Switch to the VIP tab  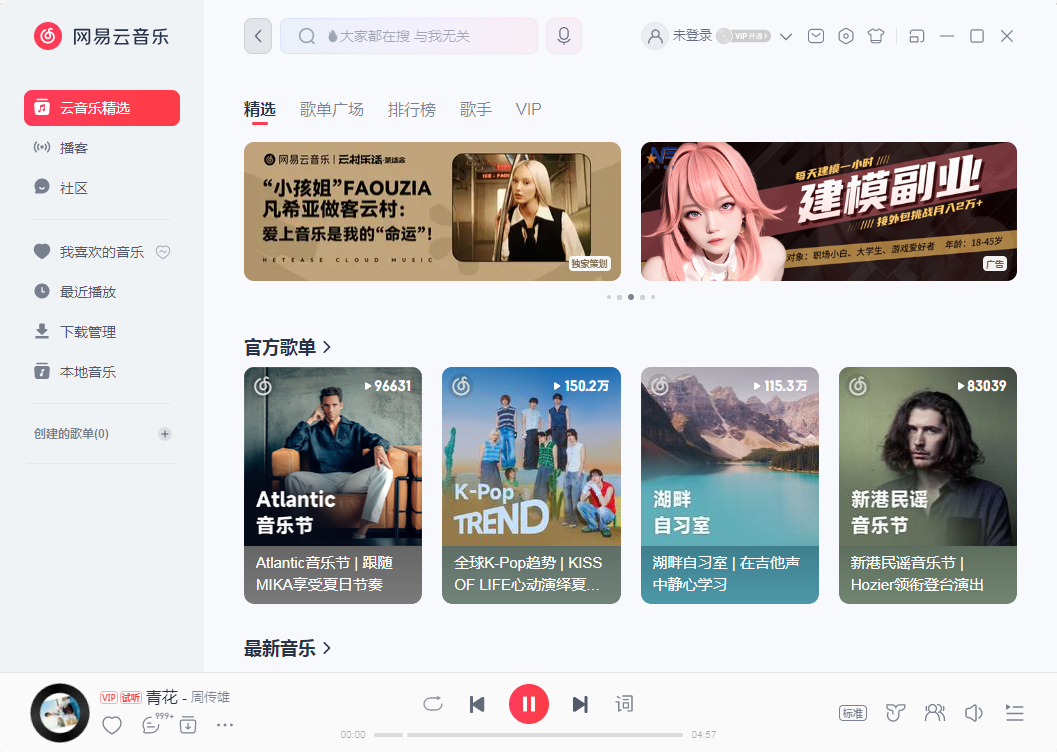[x=528, y=109]
